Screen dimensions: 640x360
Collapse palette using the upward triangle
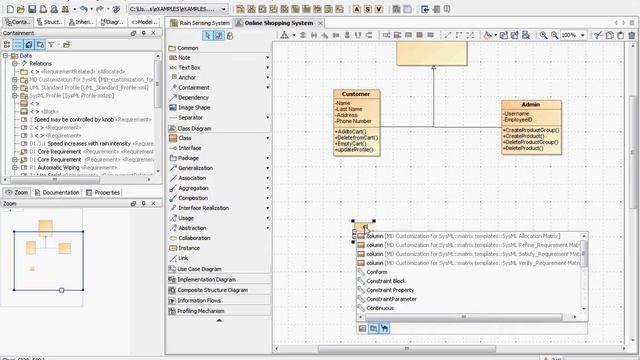pyautogui.click(x=219, y=320)
